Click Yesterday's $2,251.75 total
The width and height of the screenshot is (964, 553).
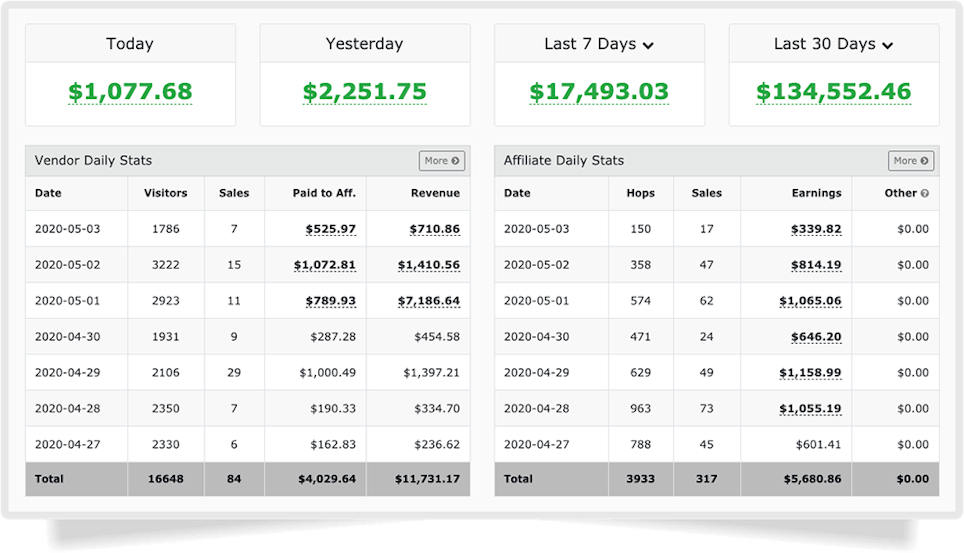pos(365,92)
